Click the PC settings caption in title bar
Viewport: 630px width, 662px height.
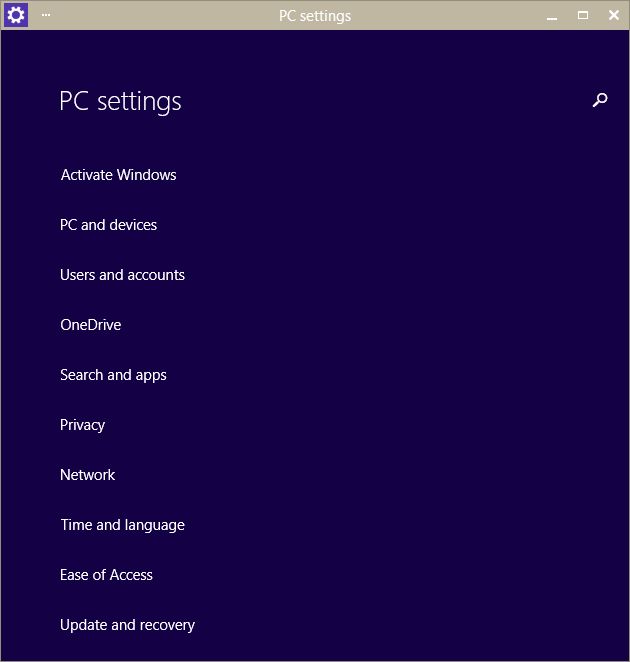[x=315, y=15]
